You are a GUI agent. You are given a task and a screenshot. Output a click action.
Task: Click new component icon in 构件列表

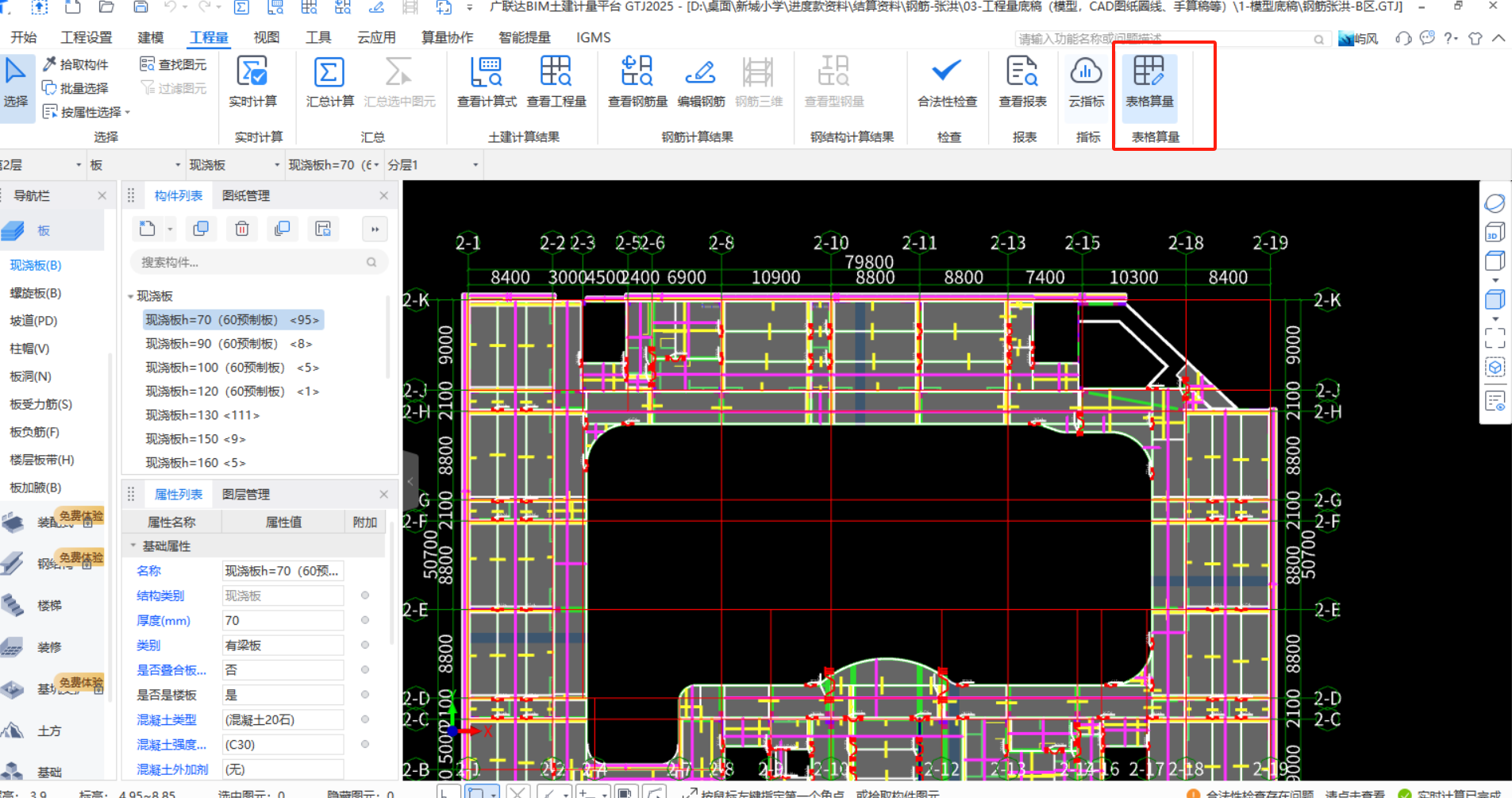tap(147, 229)
